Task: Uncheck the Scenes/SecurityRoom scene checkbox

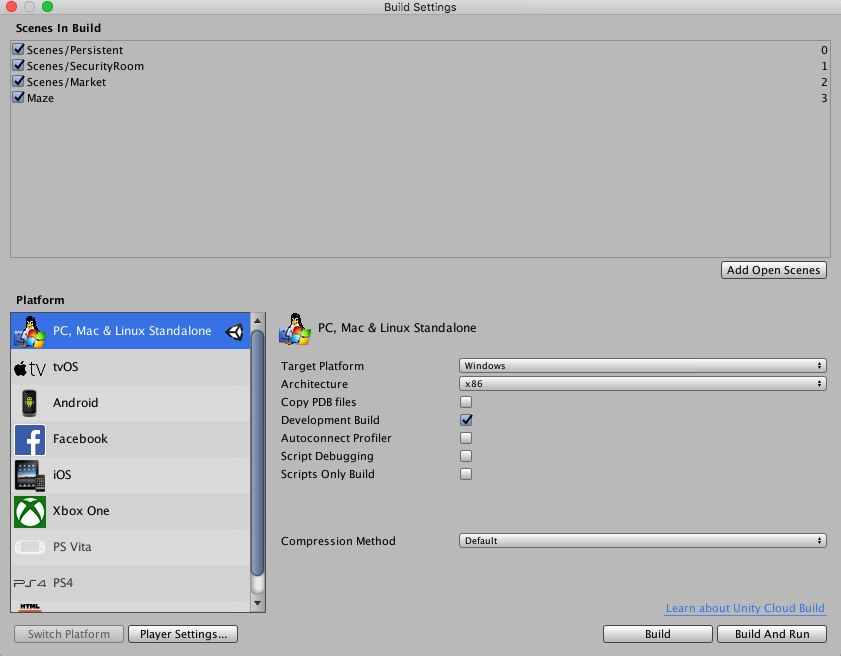Action: pos(19,65)
